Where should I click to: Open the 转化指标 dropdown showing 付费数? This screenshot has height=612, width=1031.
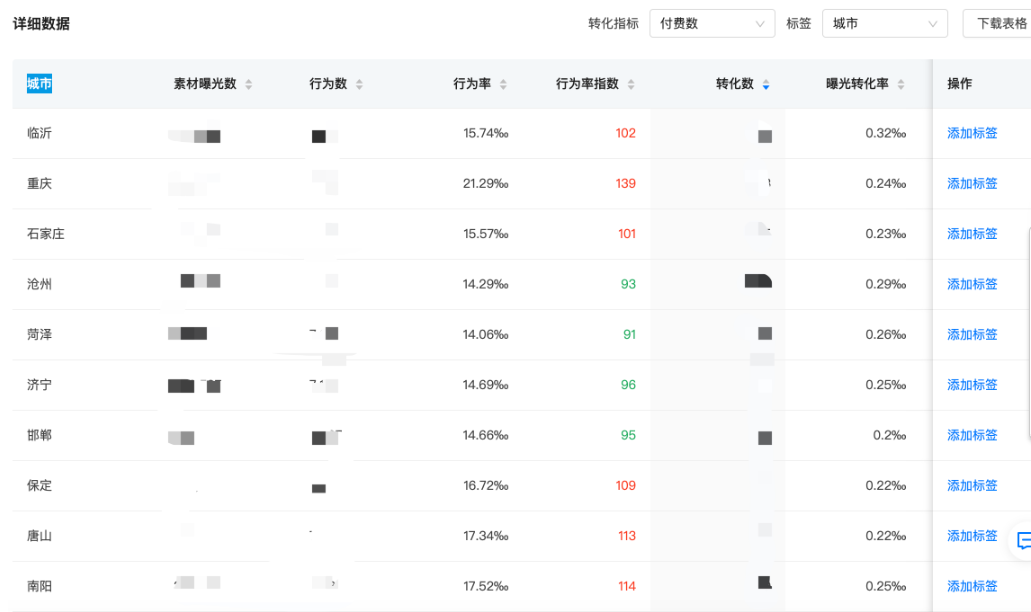point(712,23)
